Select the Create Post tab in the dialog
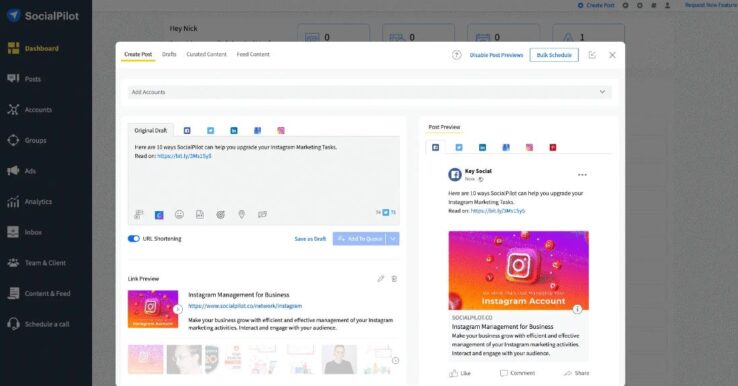Image resolution: width=738 pixels, height=386 pixels. pyautogui.click(x=138, y=54)
